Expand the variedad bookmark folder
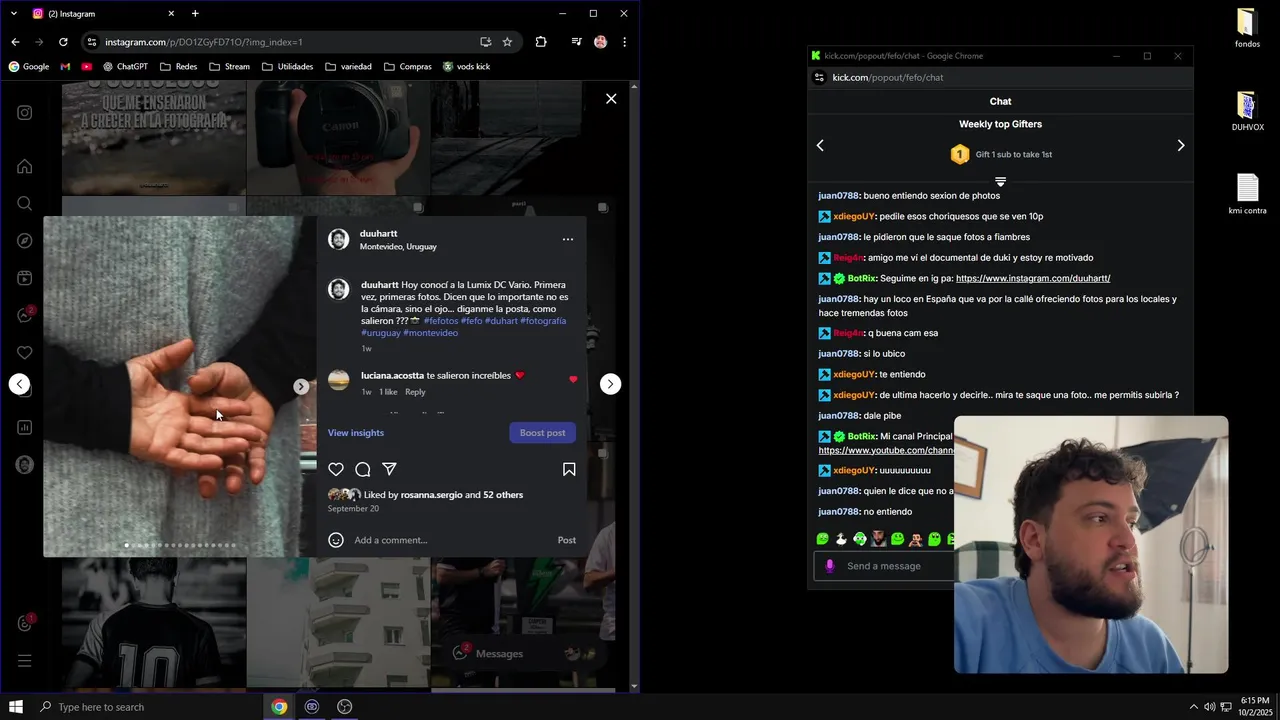This screenshot has width=1280, height=720. [x=348, y=67]
